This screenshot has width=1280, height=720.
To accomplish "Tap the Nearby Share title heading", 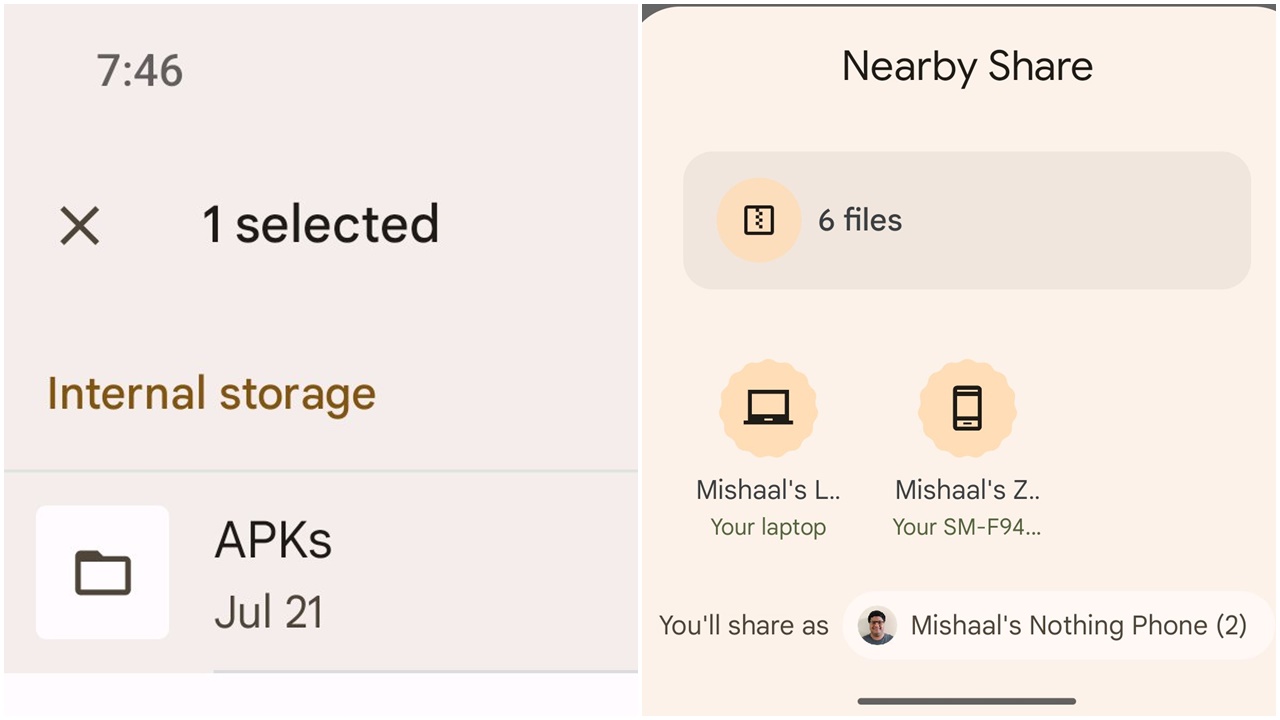I will point(966,66).
